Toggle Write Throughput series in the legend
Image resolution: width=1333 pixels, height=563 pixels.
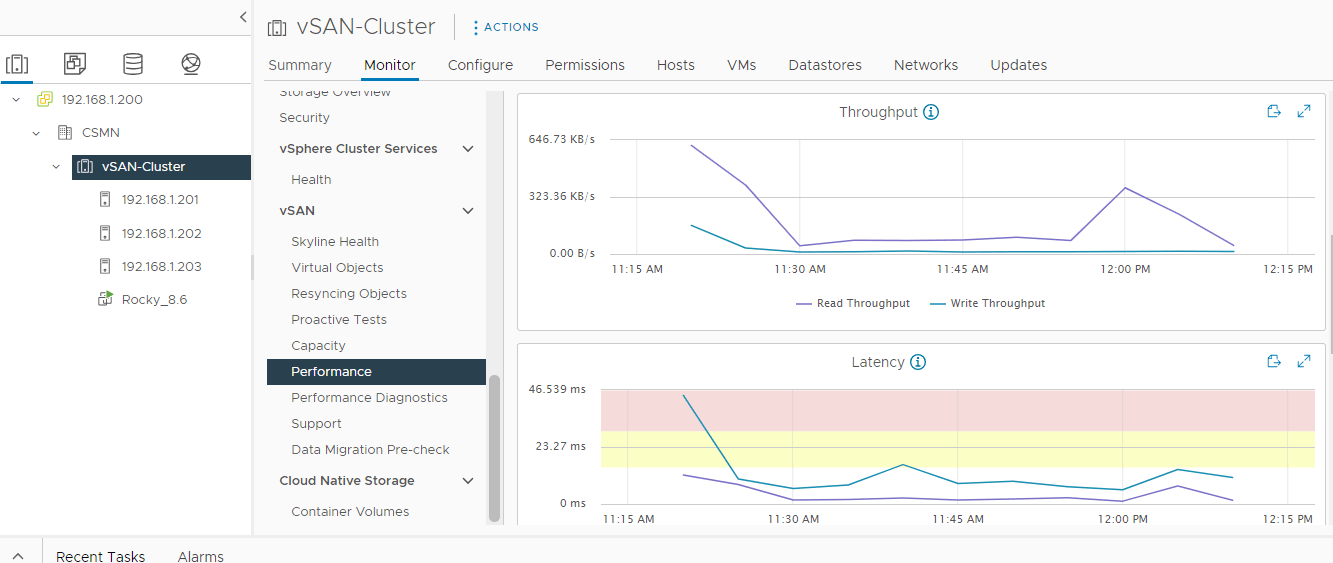(x=987, y=303)
